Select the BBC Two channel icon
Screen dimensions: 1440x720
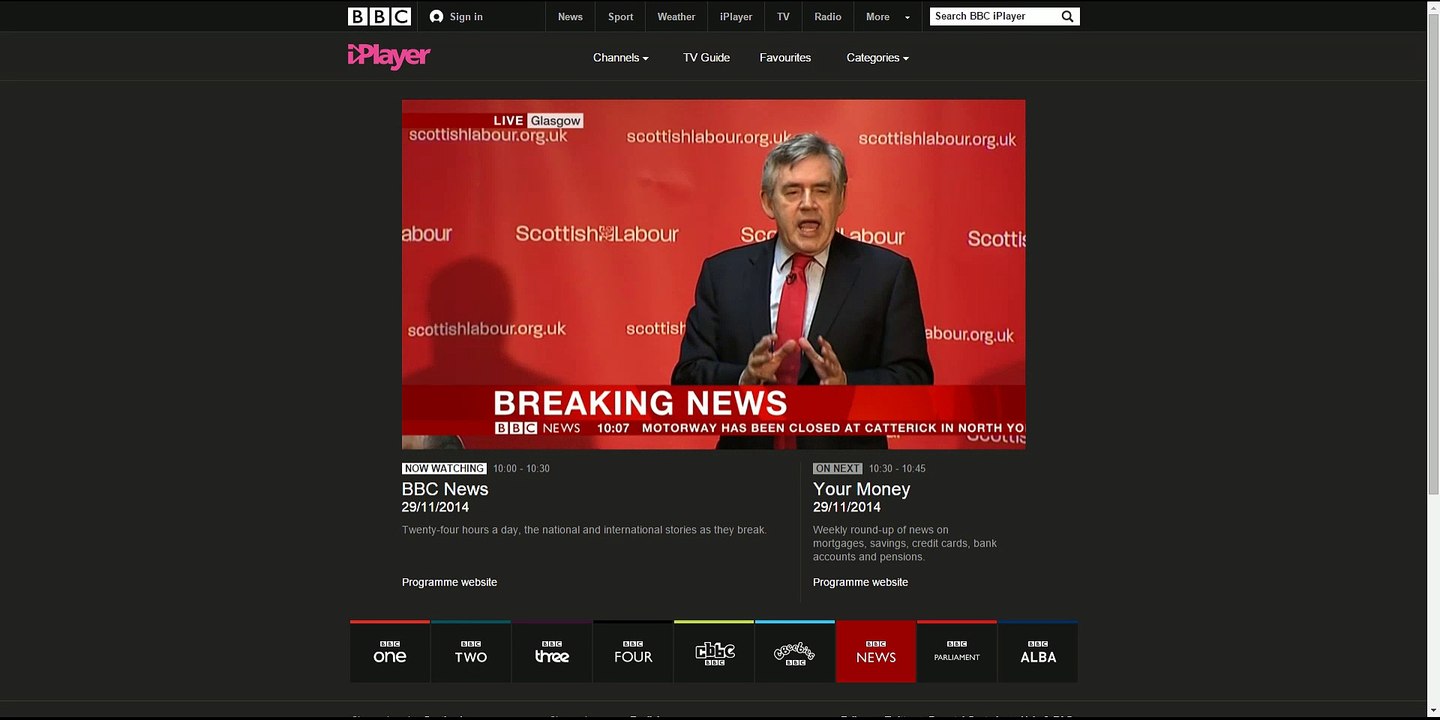pyautogui.click(x=471, y=652)
